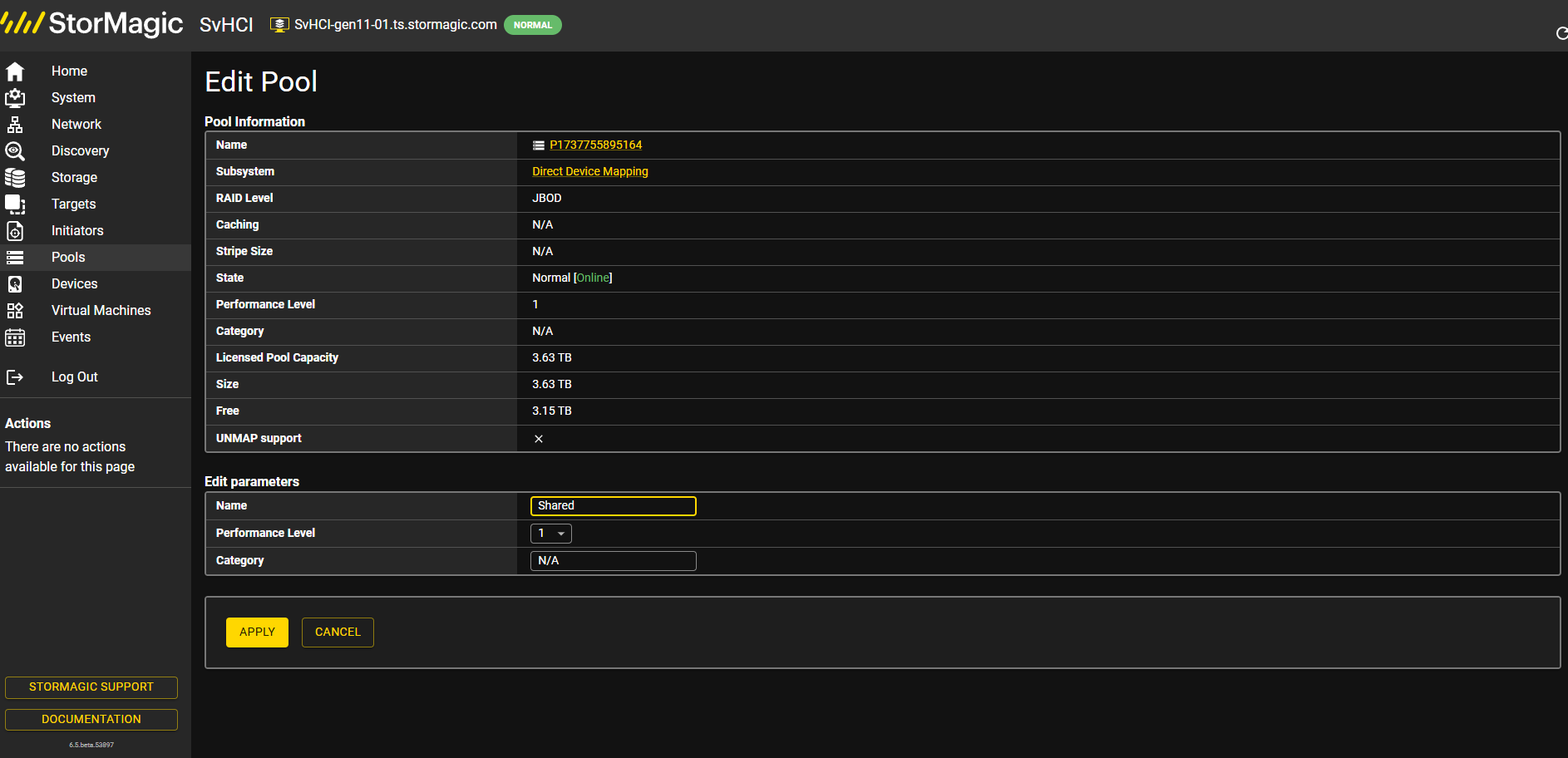This screenshot has height=758, width=1568.
Task: Click the server icon beside hostname
Action: [x=280, y=25]
